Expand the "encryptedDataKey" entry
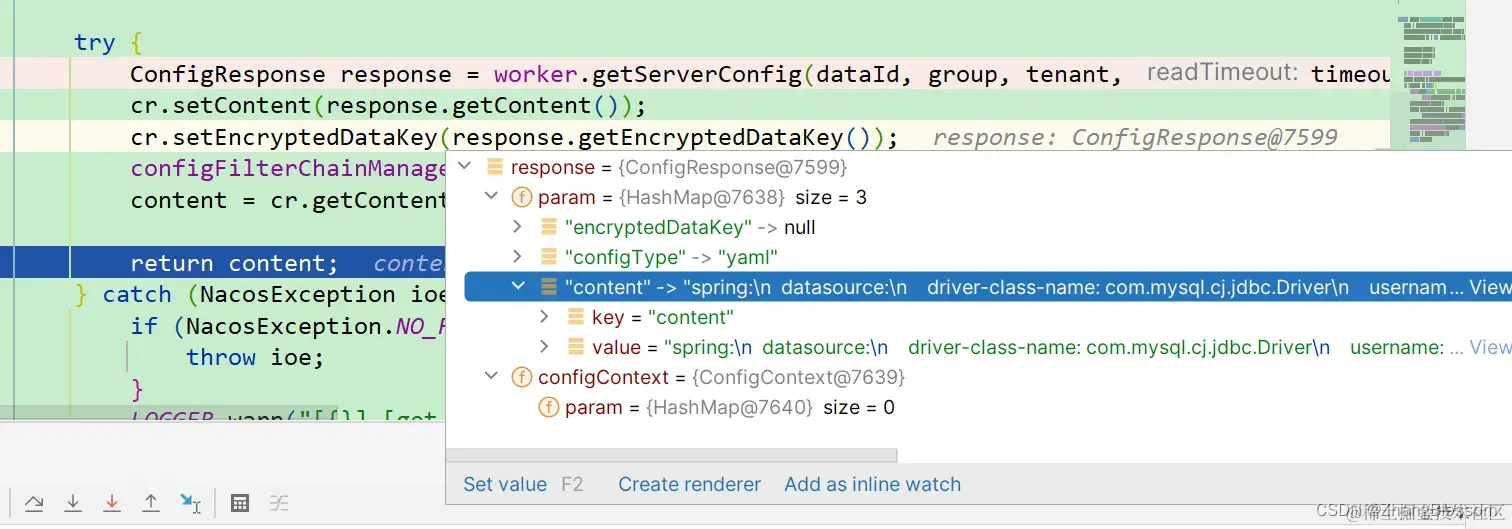 tap(518, 227)
